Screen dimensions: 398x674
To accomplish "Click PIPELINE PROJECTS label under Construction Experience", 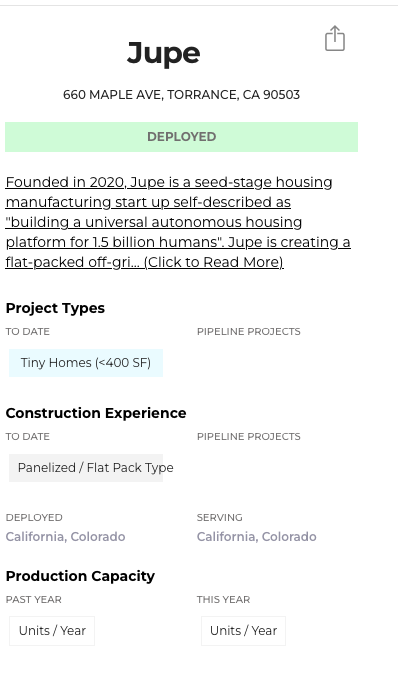I will (248, 436).
